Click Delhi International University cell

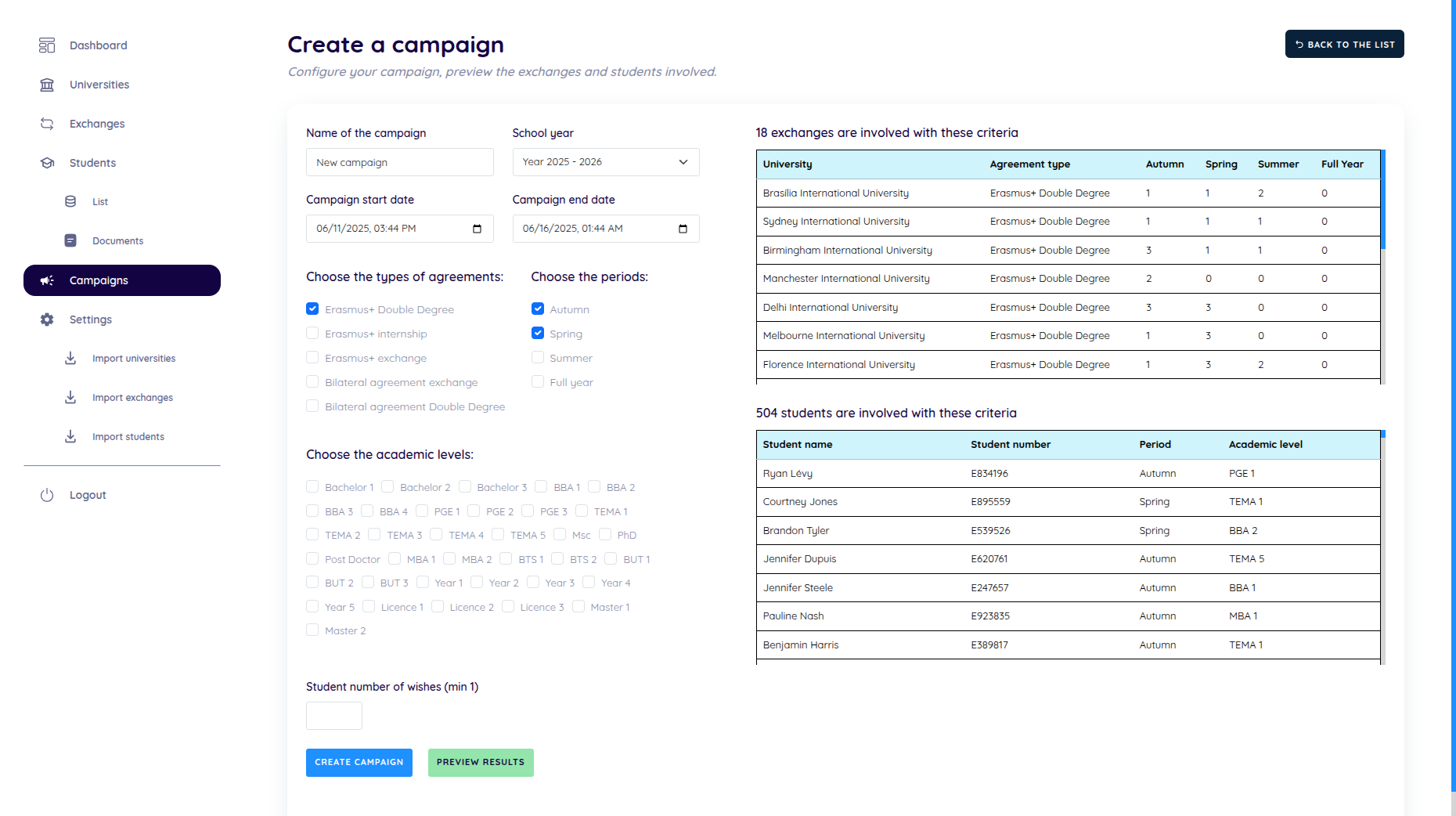(x=831, y=308)
